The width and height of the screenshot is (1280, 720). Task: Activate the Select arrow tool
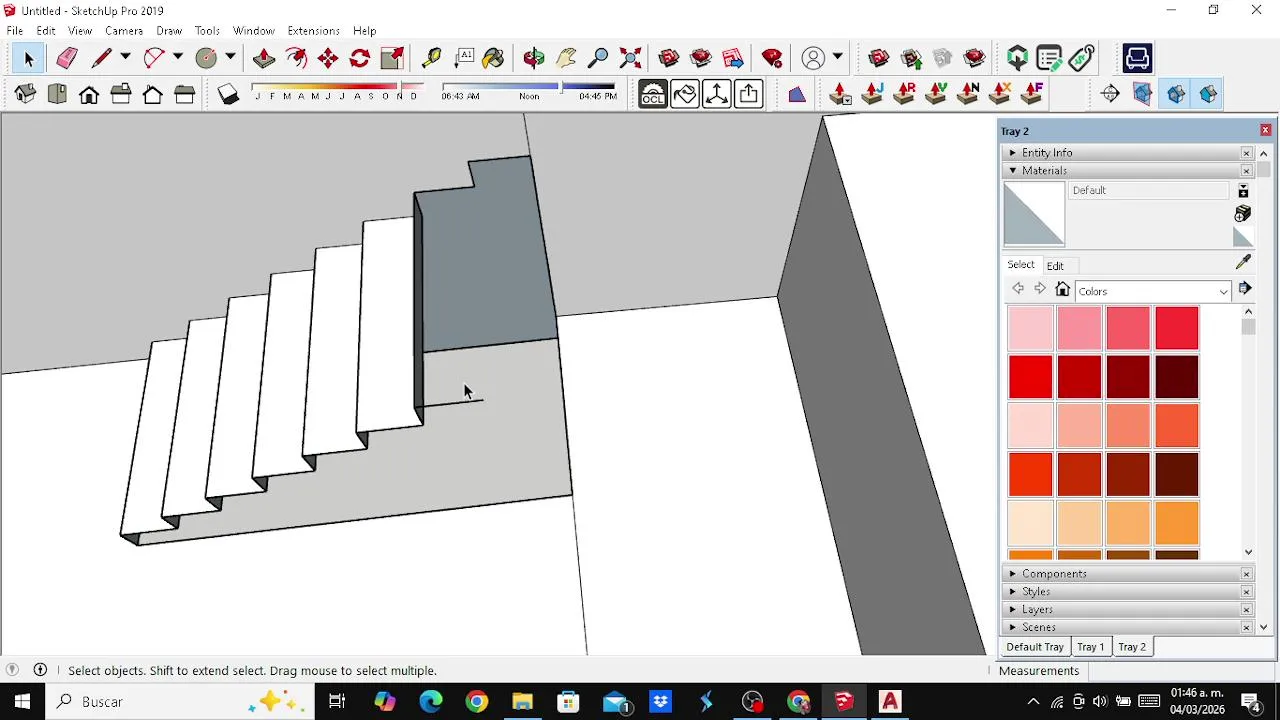[x=28, y=59]
